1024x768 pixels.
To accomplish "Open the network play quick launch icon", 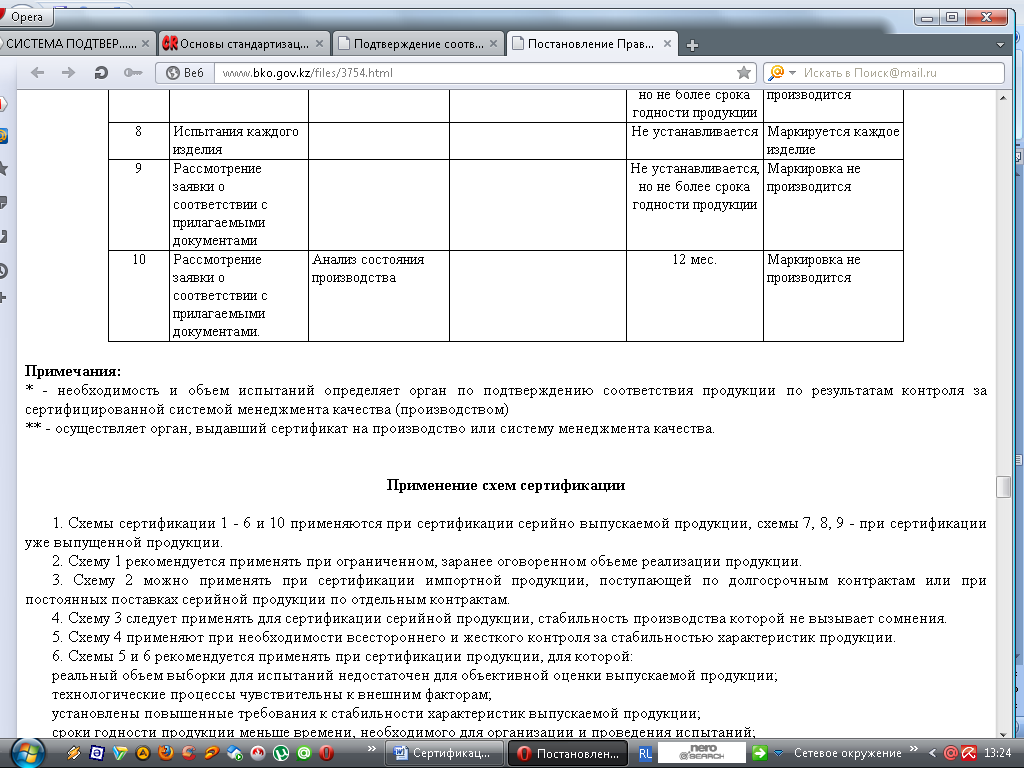I will [x=234, y=753].
